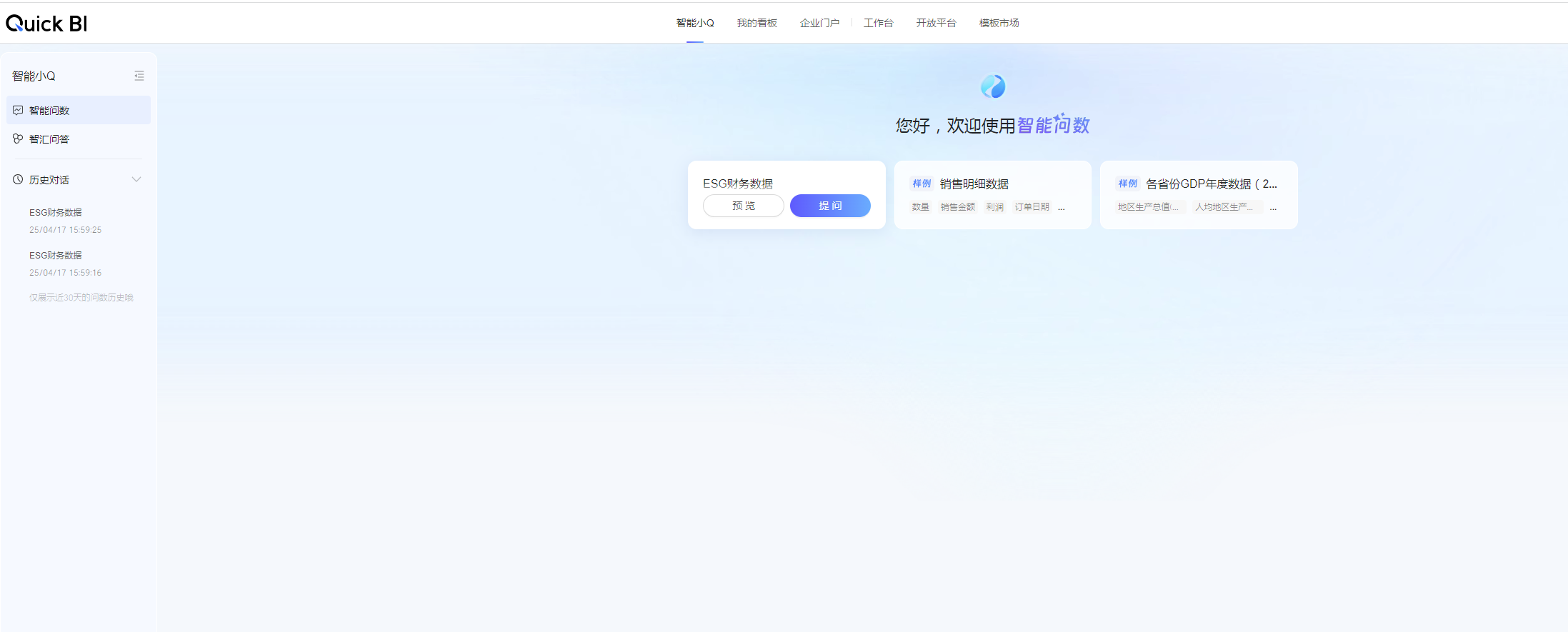Open the 模板市场 navigation tab
Viewport: 1568px width, 632px height.
tap(999, 23)
